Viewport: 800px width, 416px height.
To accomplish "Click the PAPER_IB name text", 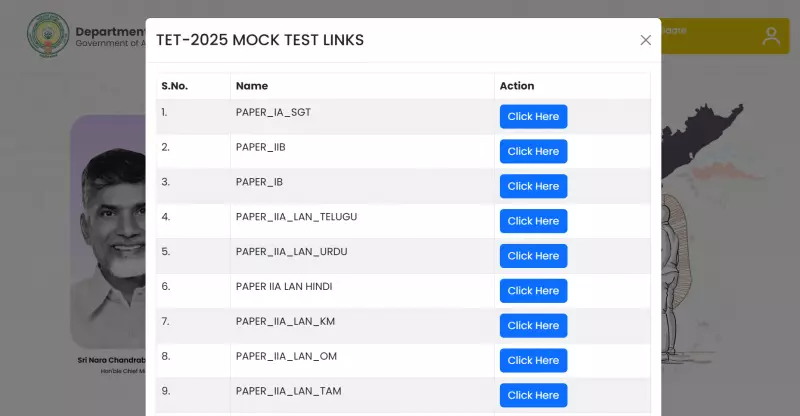I will pos(259,182).
